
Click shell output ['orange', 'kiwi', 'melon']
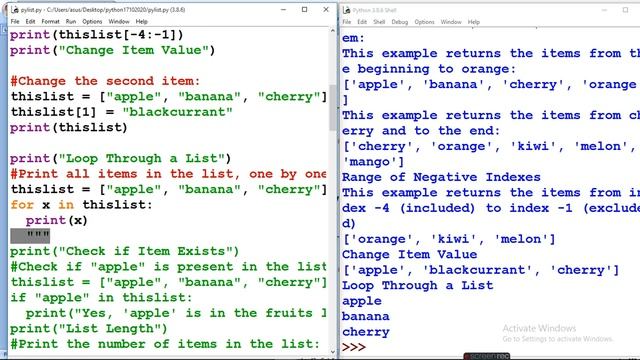click(449, 239)
